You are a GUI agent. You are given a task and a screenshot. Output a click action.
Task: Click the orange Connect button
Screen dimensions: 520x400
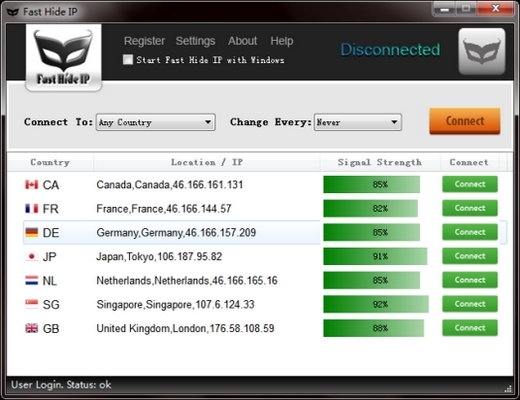tap(465, 121)
